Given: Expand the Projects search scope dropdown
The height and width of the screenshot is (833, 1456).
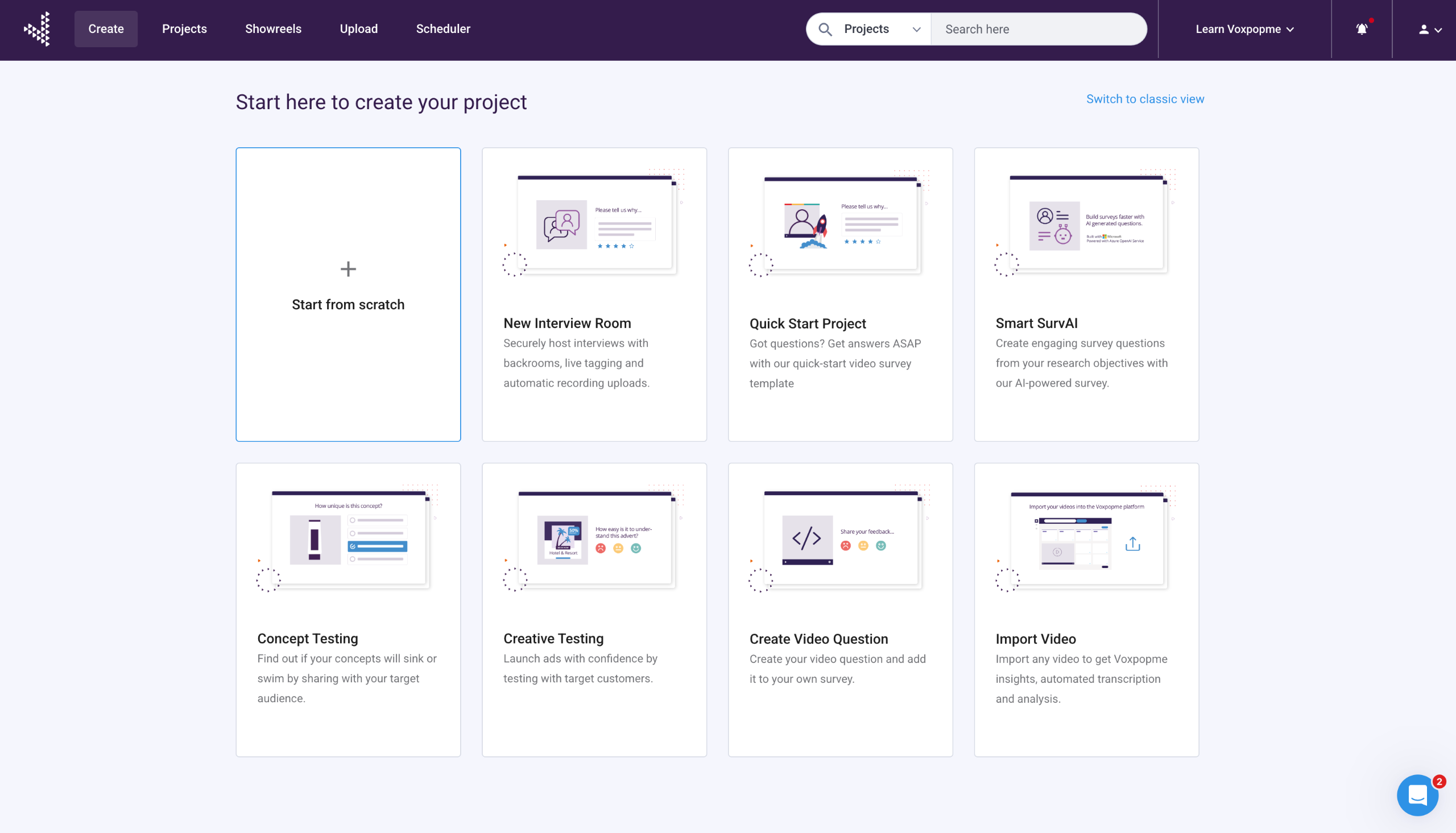Looking at the screenshot, I should coord(882,29).
